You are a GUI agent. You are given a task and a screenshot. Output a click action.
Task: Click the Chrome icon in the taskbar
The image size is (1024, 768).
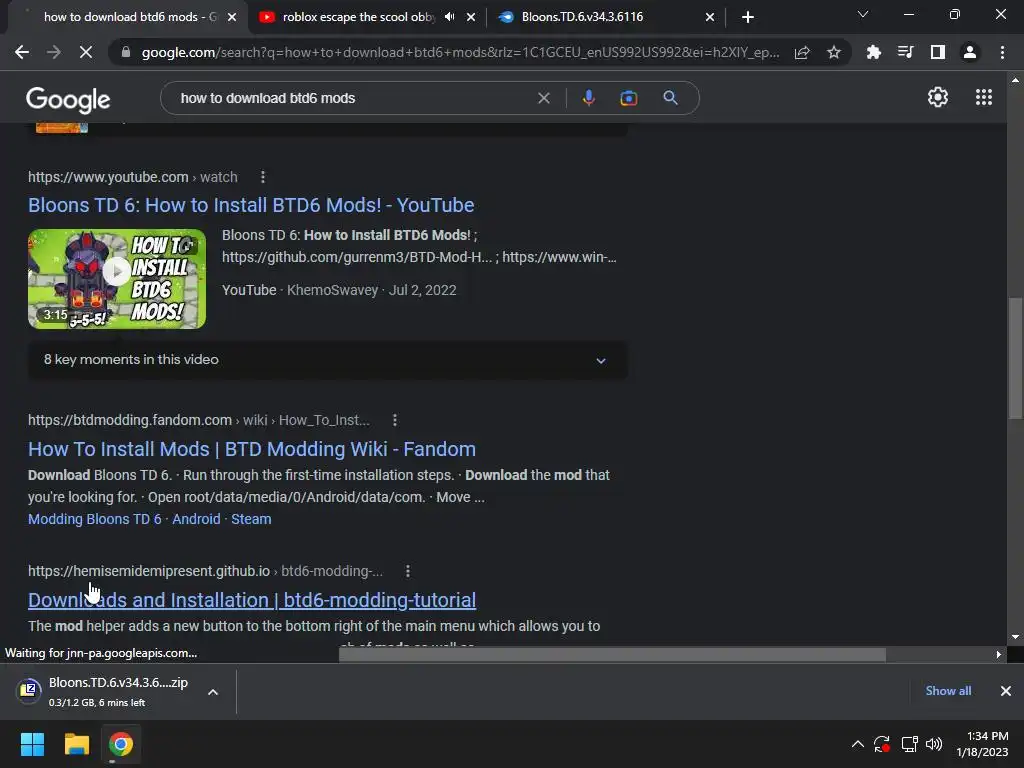coord(121,744)
